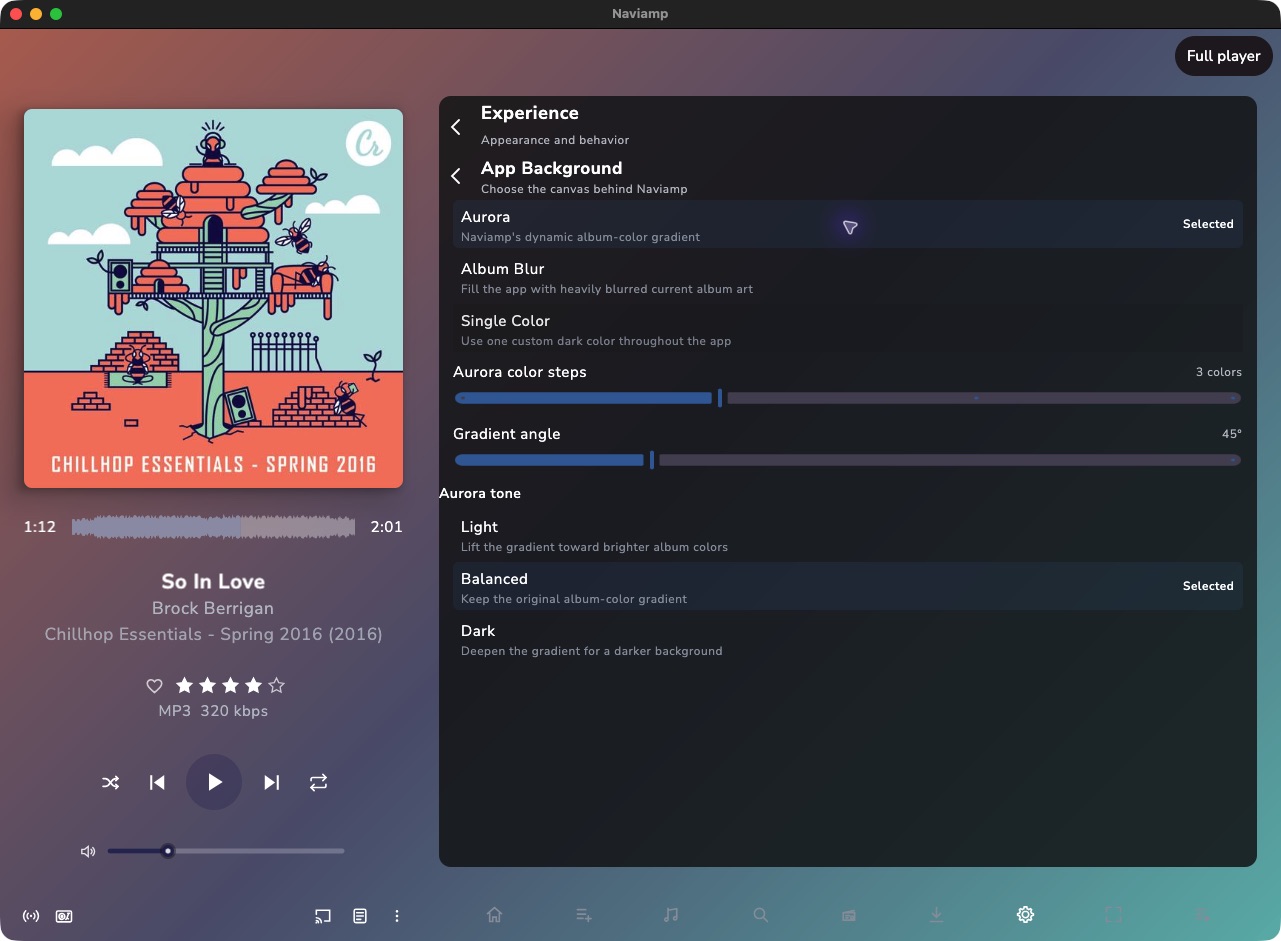Click the turntable icon at bottom left
The image size is (1281, 941).
pyautogui.click(x=64, y=916)
